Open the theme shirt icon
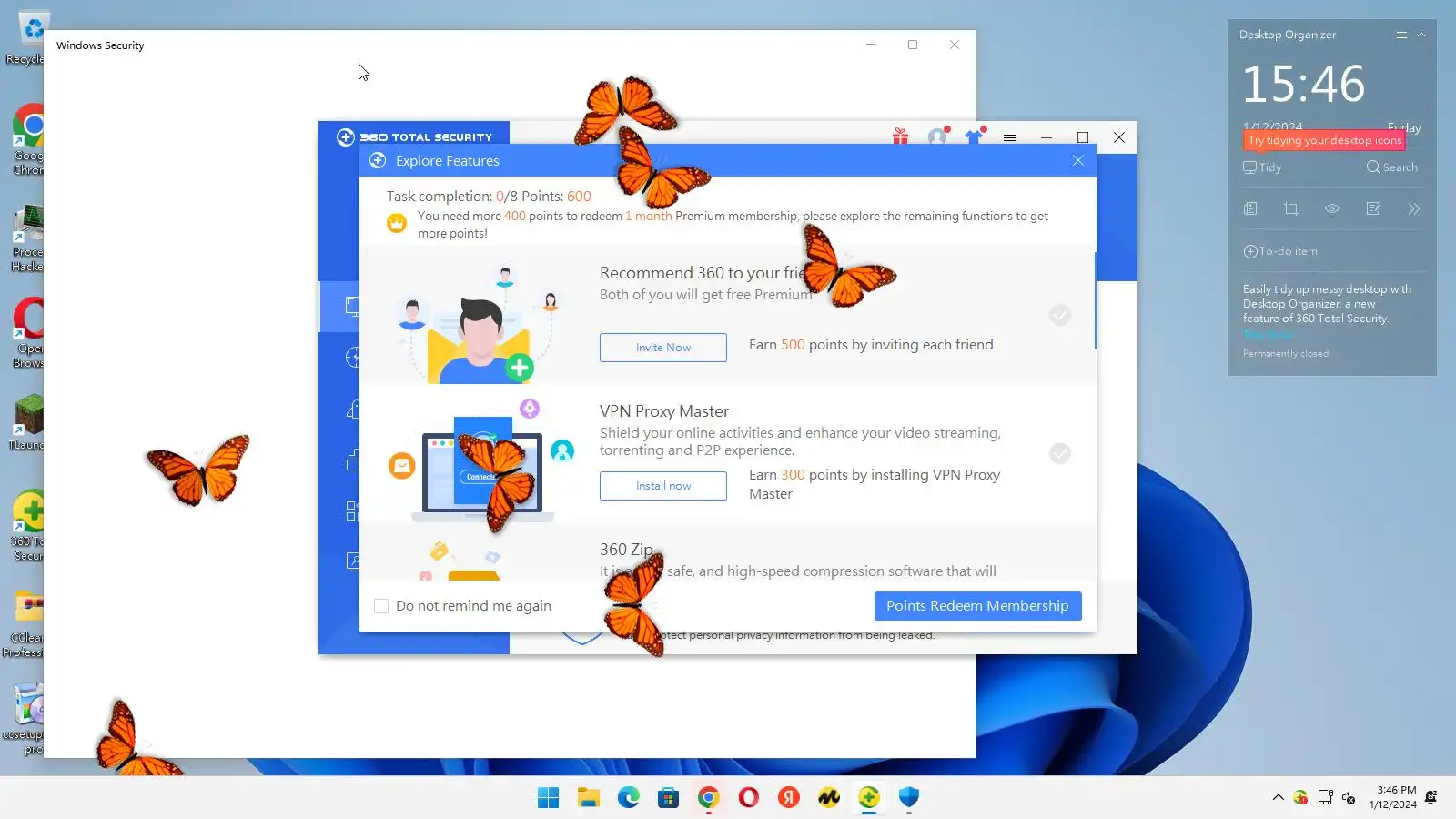This screenshot has width=1456, height=819. click(975, 137)
